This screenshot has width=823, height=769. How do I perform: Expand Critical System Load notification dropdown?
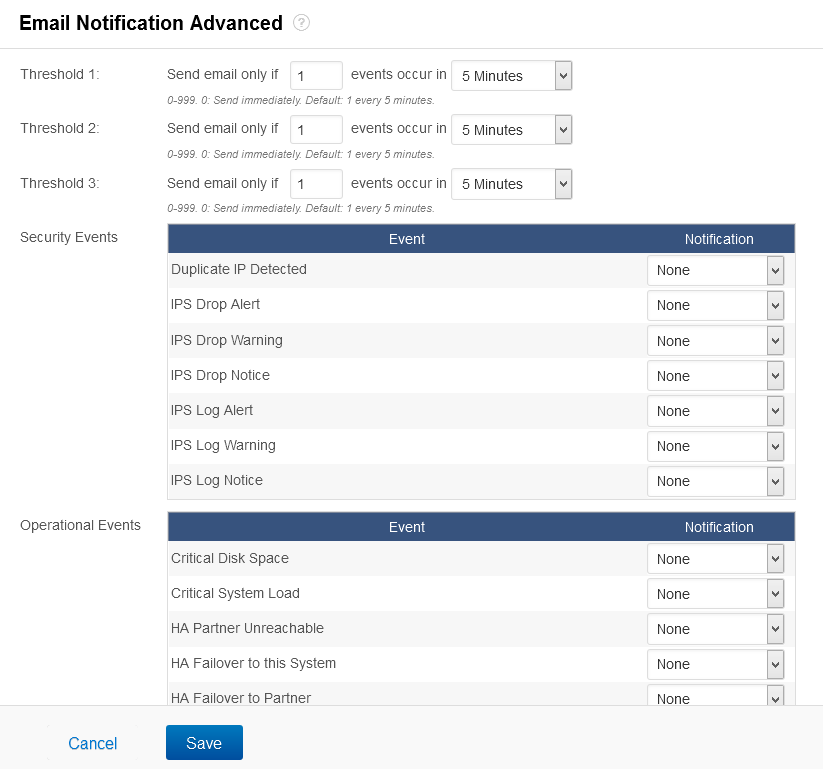(715, 594)
